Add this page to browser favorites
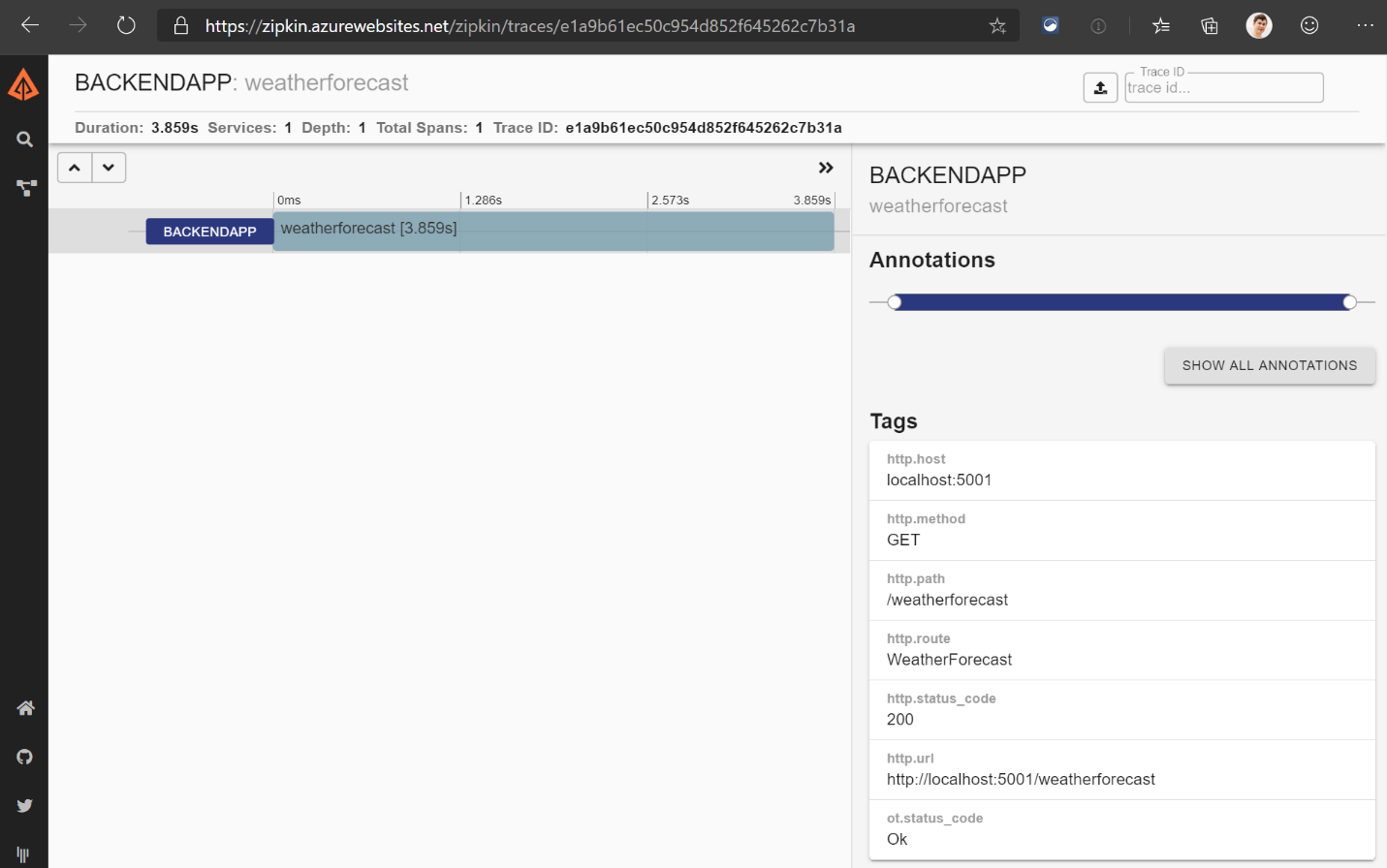 [997, 26]
